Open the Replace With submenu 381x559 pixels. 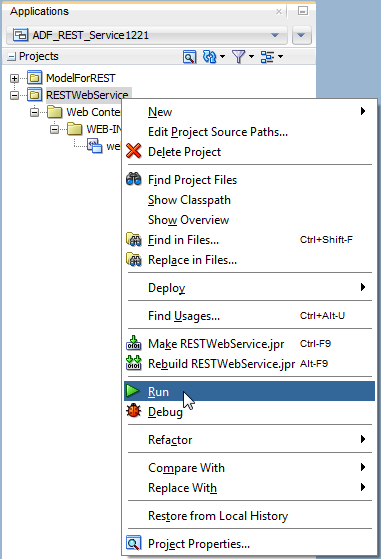pos(249,487)
